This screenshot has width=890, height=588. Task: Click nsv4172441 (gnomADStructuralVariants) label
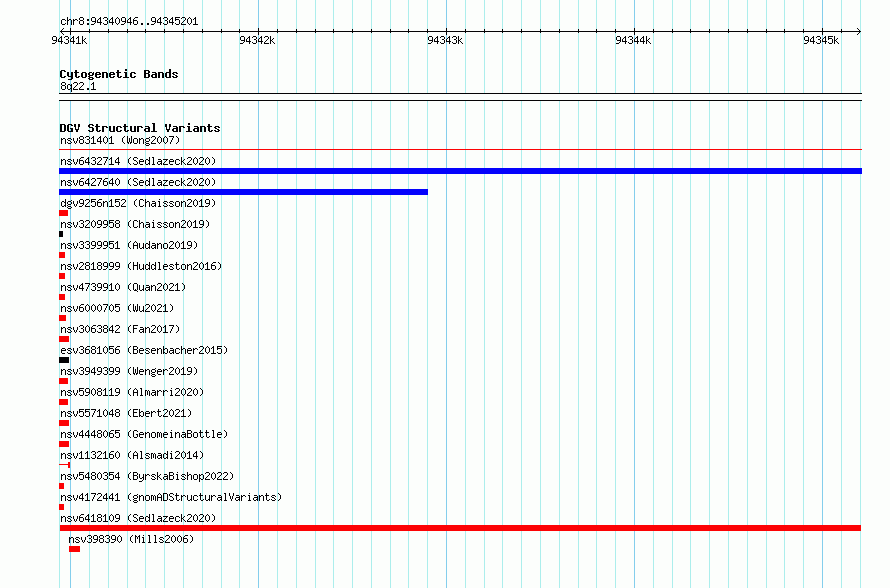click(x=171, y=497)
